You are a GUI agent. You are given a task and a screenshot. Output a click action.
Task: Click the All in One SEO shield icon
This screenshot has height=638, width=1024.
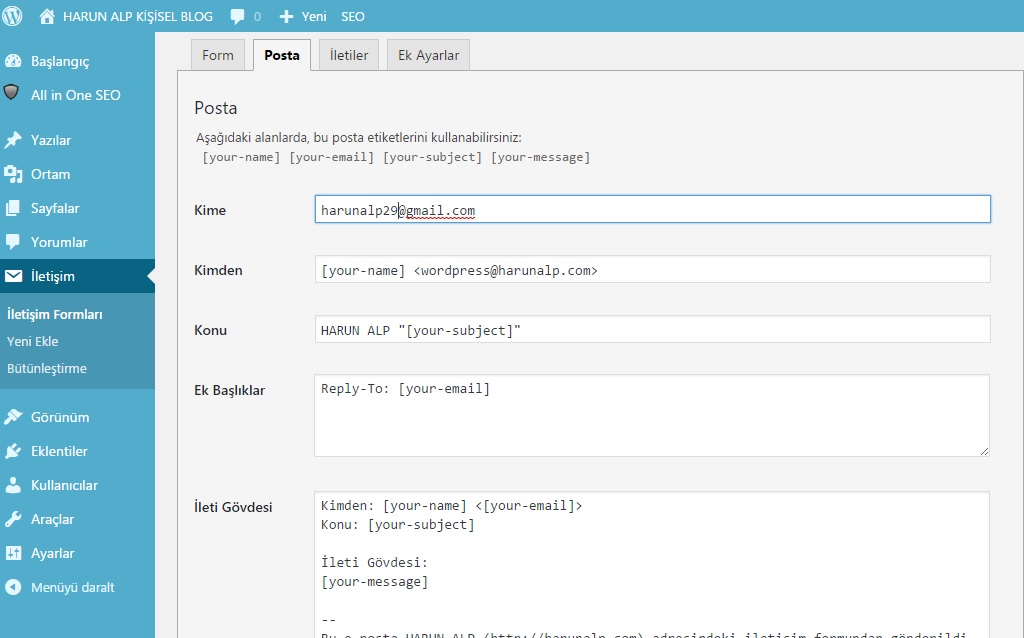(13, 94)
